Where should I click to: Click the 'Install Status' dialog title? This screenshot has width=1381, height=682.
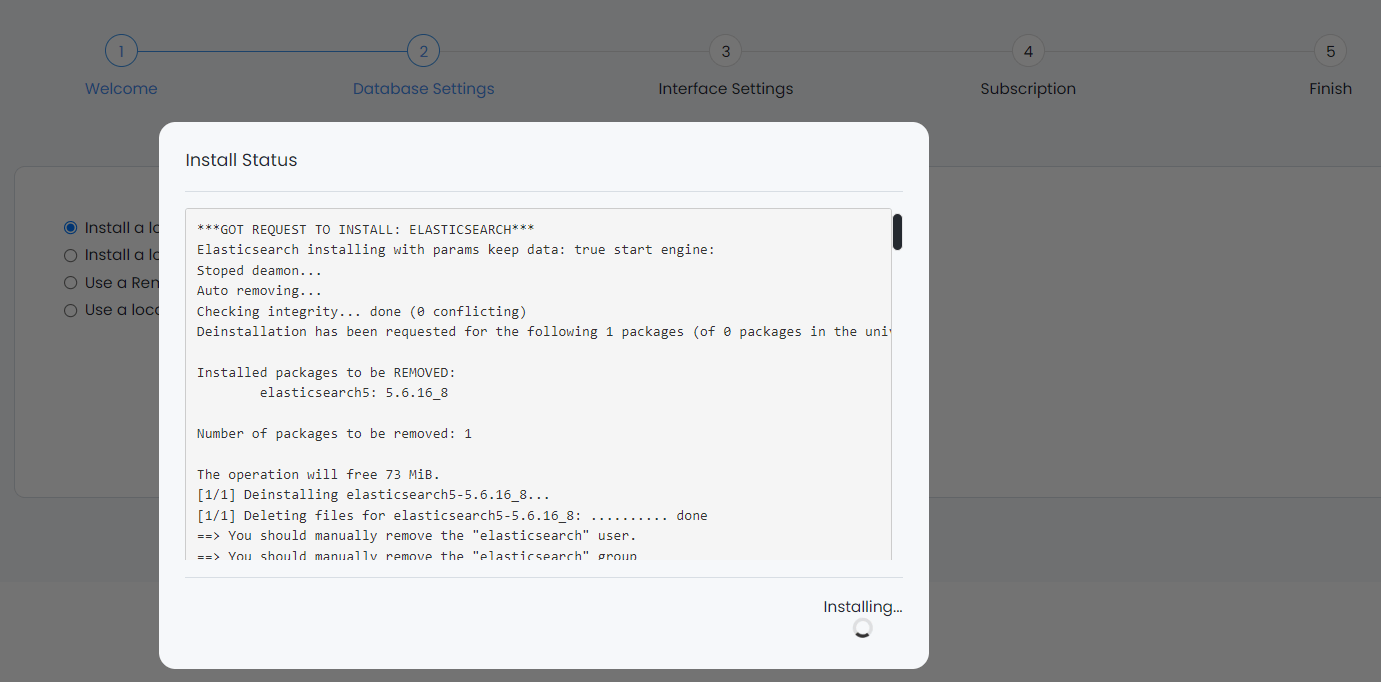(x=241, y=160)
